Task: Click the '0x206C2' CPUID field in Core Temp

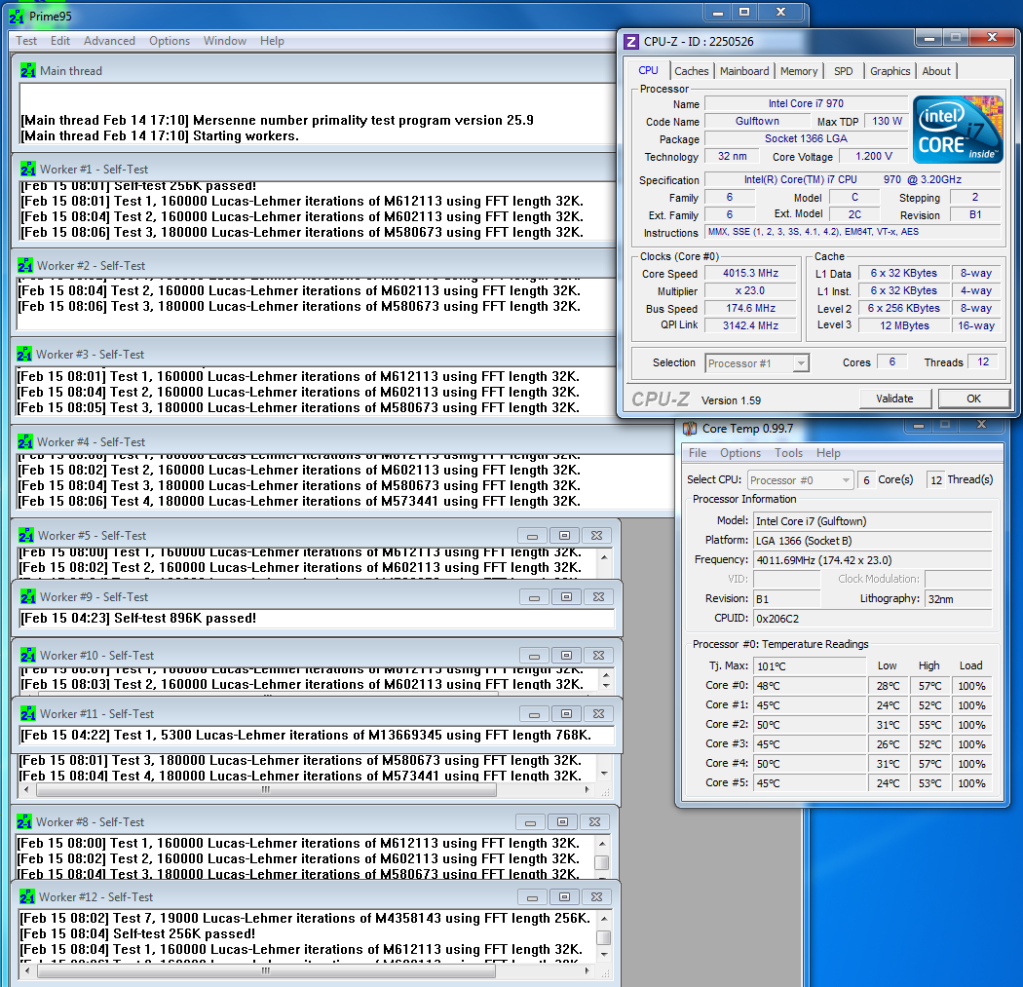Action: coord(872,618)
